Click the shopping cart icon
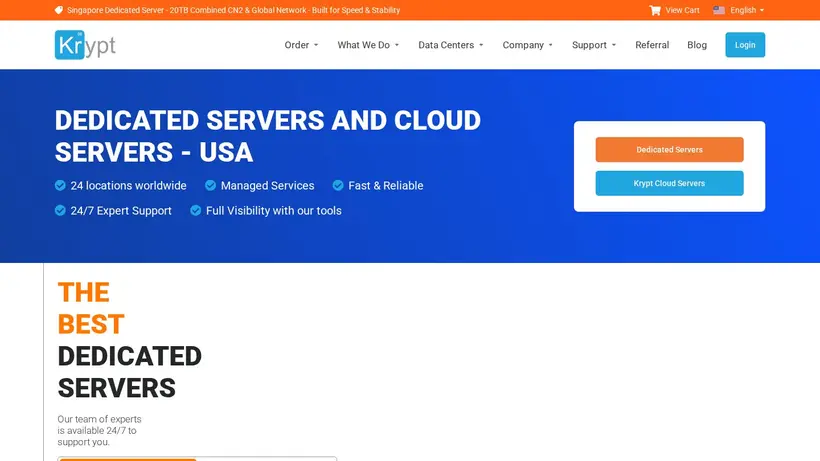 (655, 10)
